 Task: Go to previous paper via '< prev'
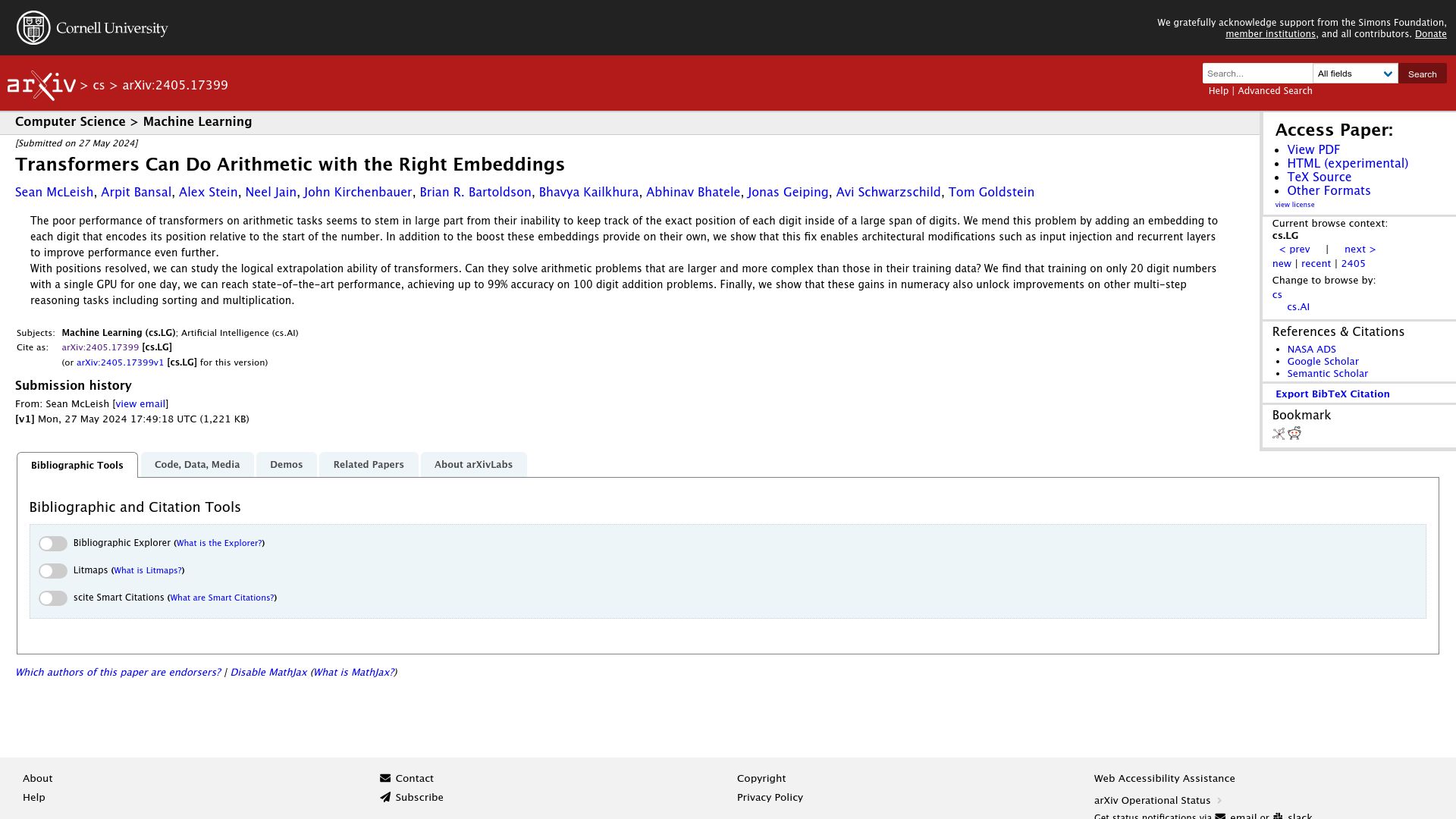pos(1294,249)
